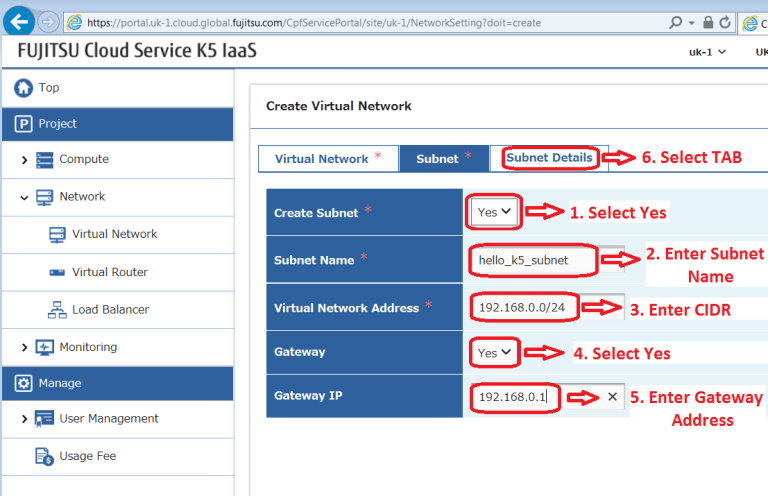The height and width of the screenshot is (496, 768).
Task: Open the address bar search dropdown arrow
Action: (x=692, y=23)
